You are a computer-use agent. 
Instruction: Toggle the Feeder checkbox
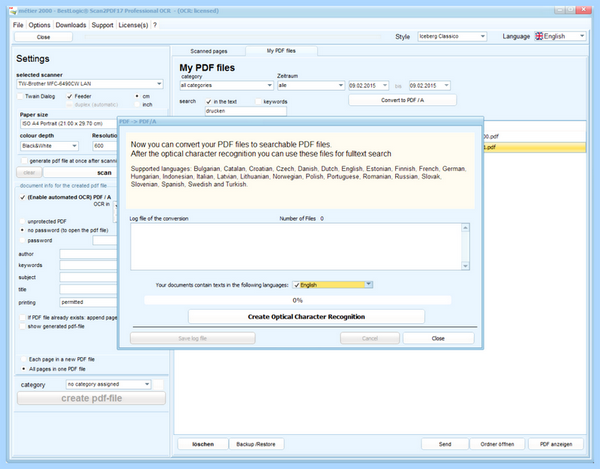[70, 96]
